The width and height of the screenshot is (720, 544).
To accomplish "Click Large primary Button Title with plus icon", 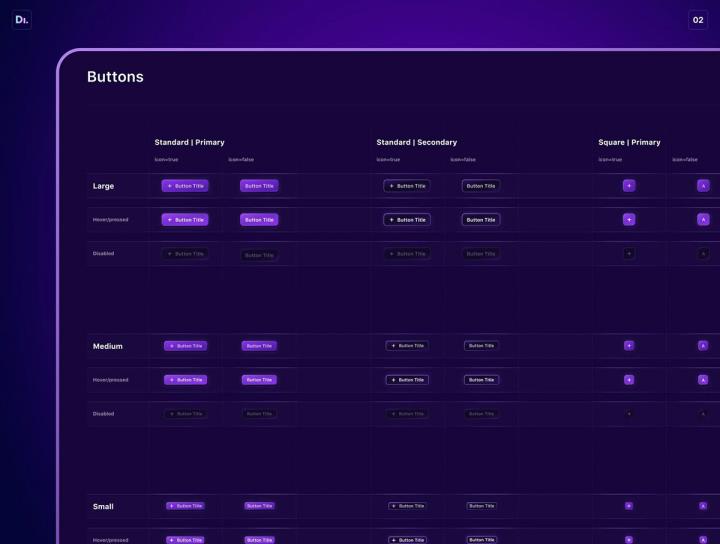I will [x=185, y=185].
